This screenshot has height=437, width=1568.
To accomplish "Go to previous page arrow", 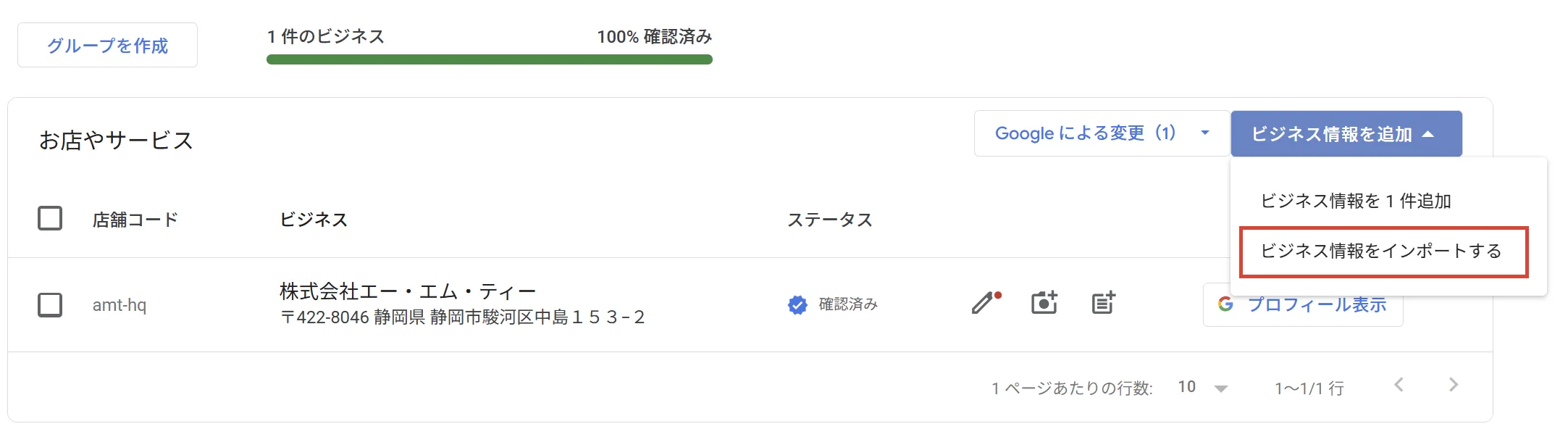I will [1399, 385].
